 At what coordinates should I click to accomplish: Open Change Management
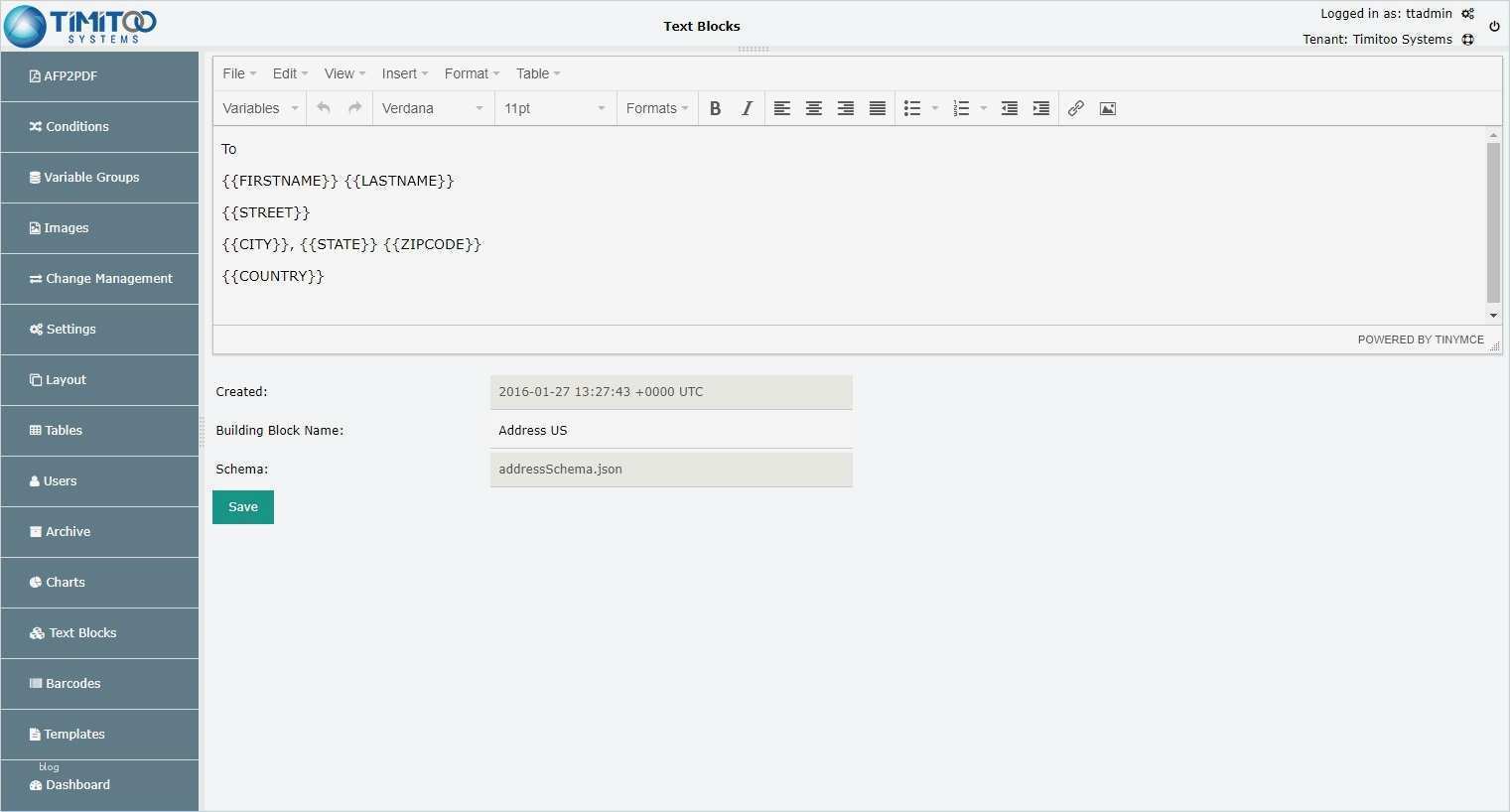point(99,279)
